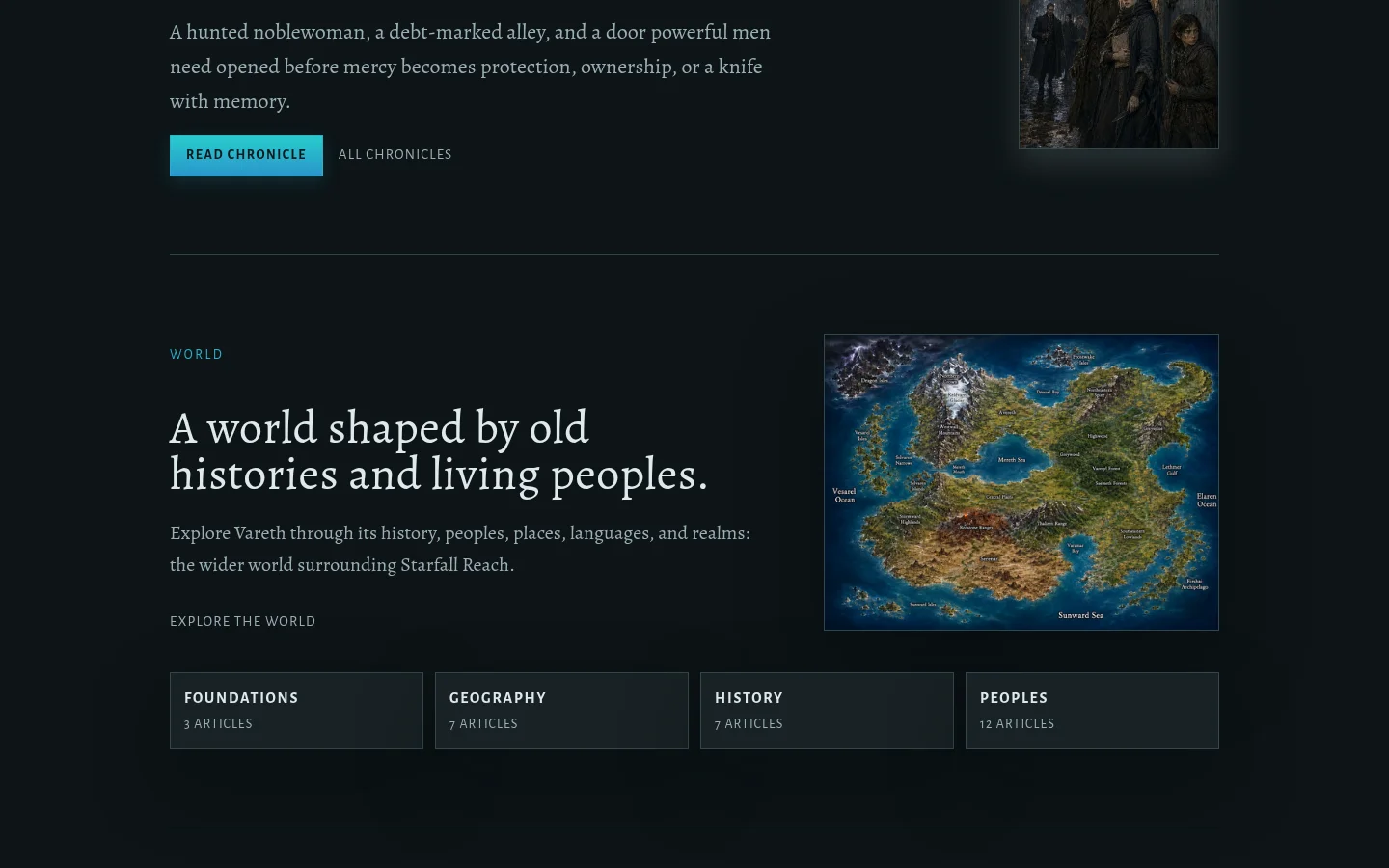Click the Read Chronicle button

246,155
